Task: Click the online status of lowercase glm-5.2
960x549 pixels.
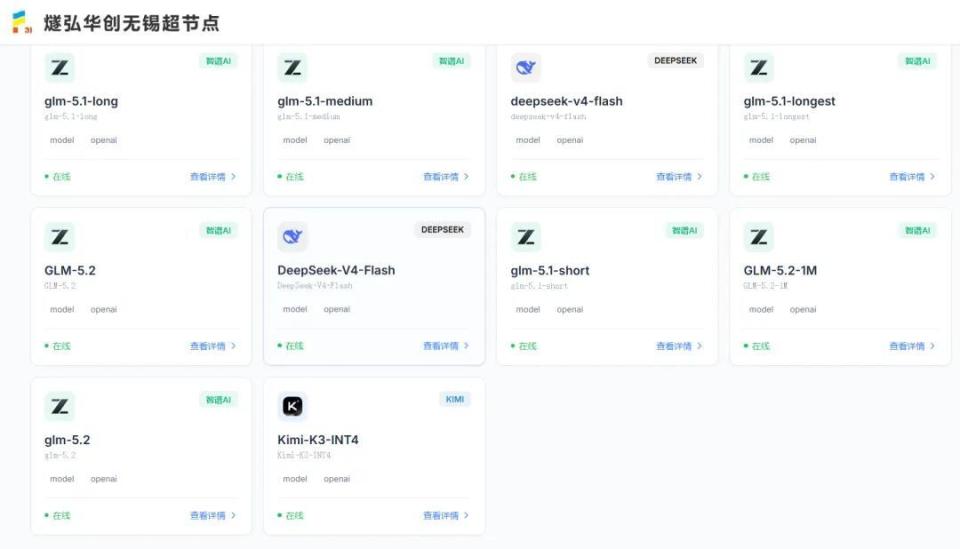Action: pos(58,515)
